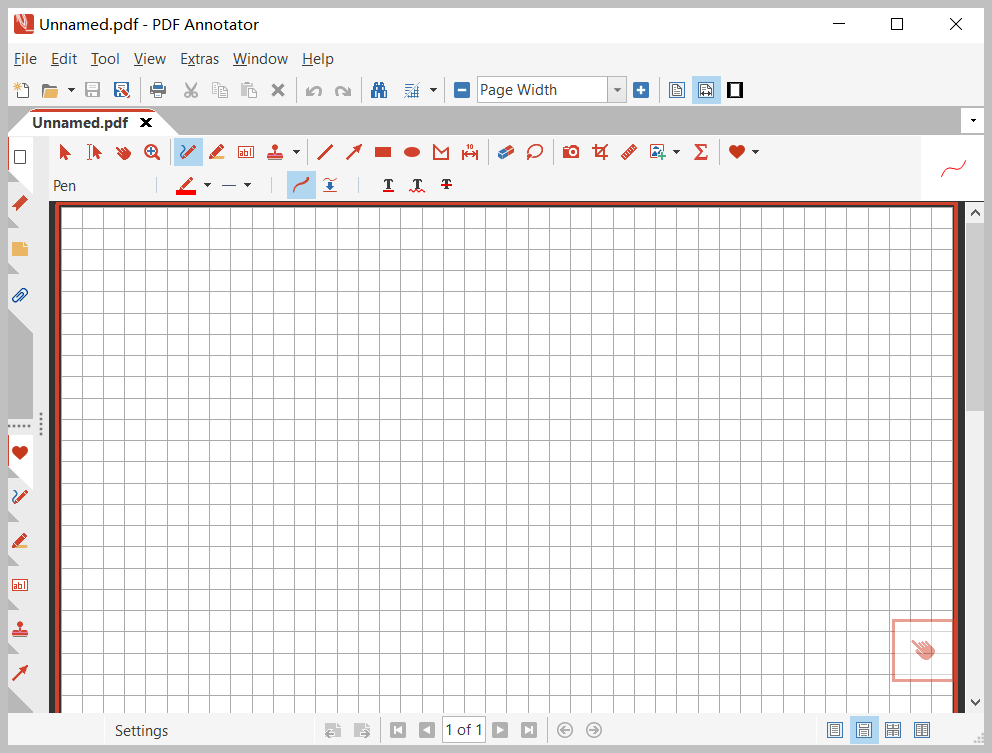This screenshot has height=753, width=992.
Task: Open the Settings panel at the bottom
Action: click(x=141, y=730)
